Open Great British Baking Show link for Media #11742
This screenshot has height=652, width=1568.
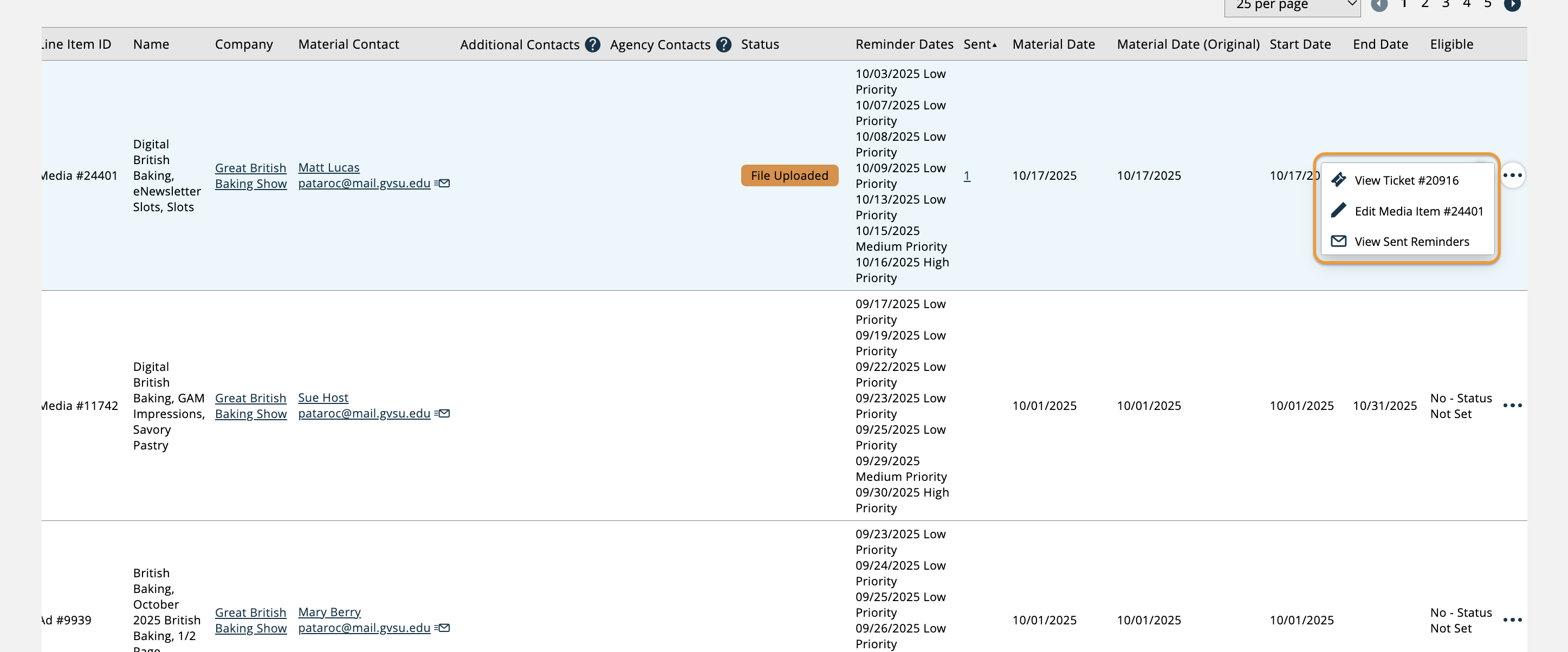251,406
